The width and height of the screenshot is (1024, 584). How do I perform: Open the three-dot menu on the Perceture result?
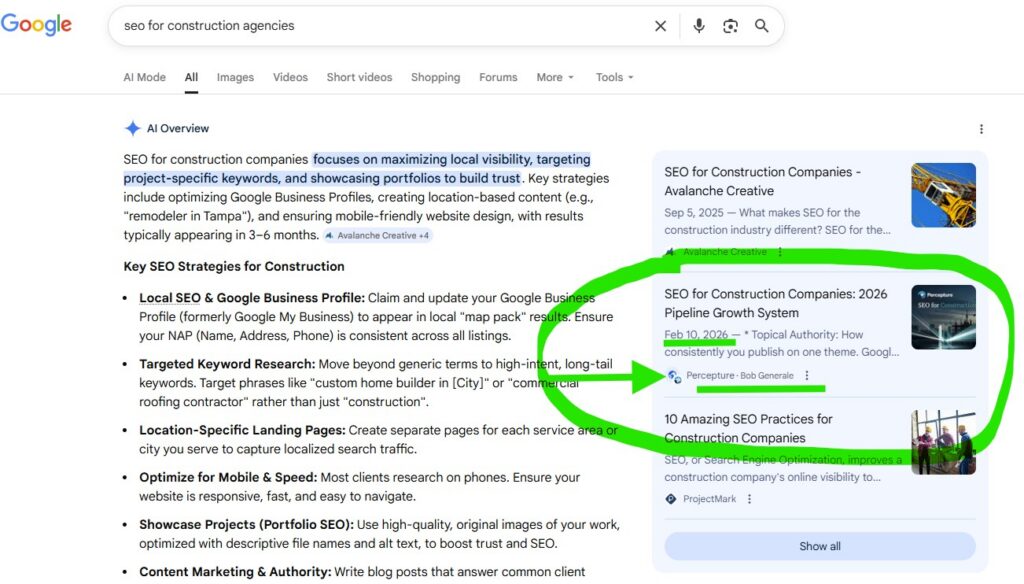point(806,374)
